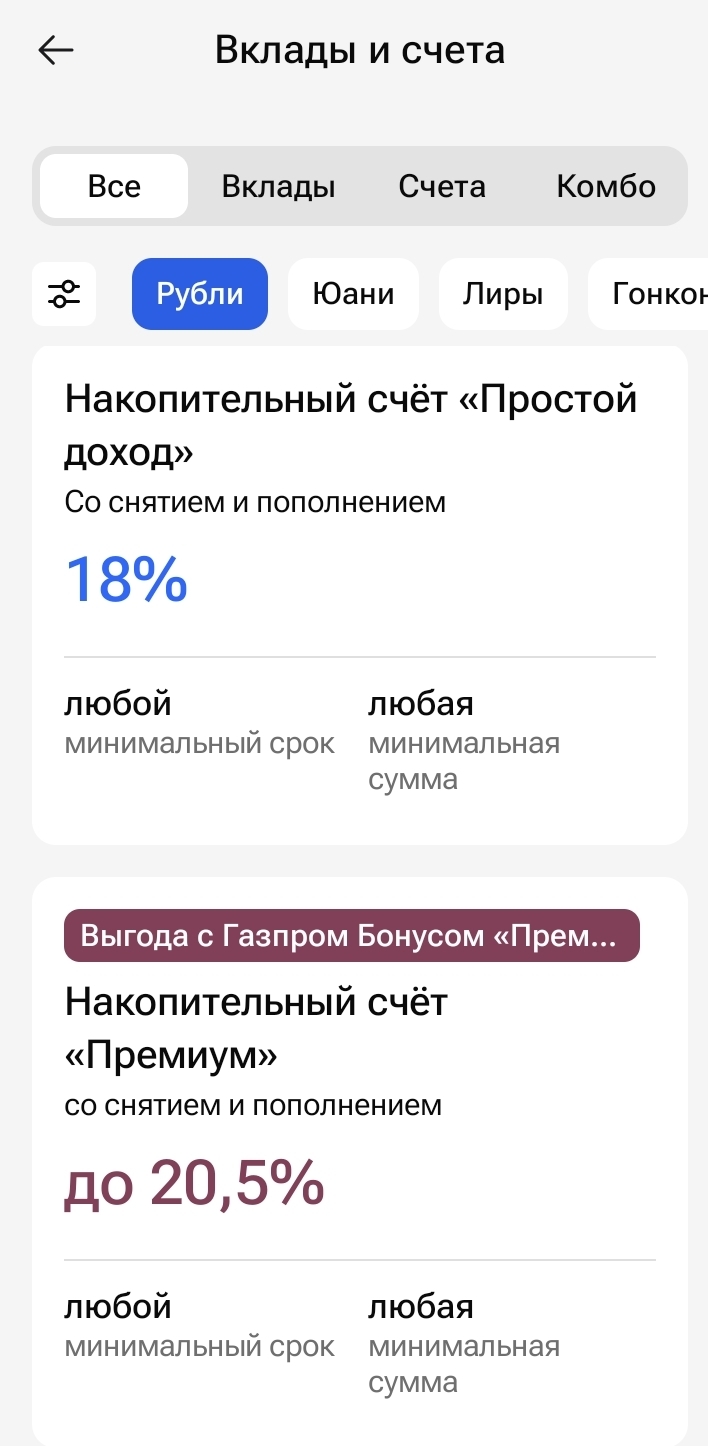Switch to the Вклады tab
Screen dimensions: 708x1446
click(x=278, y=186)
